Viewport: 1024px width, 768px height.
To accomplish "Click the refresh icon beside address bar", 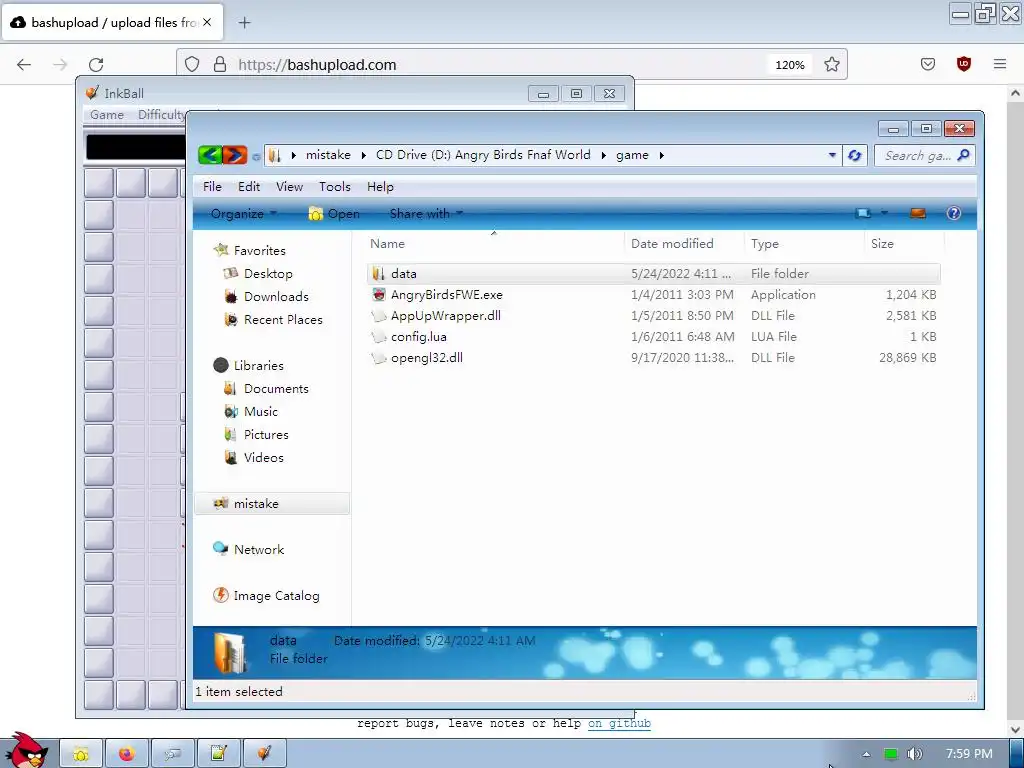I will (x=854, y=155).
